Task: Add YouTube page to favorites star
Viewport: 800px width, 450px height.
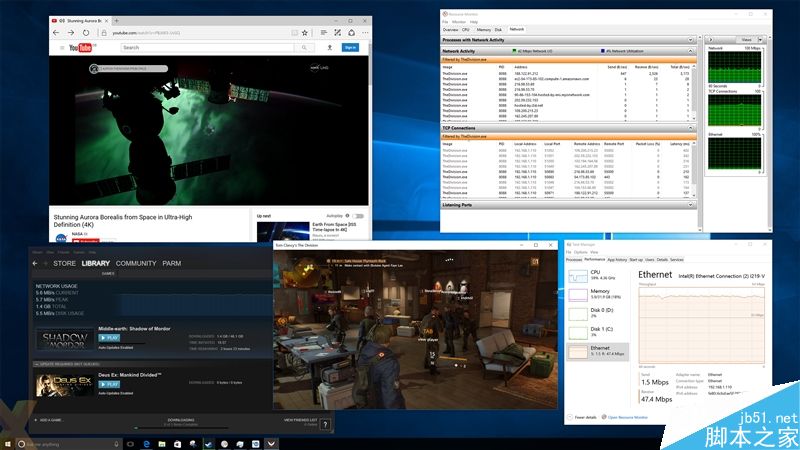Action: coord(305,33)
